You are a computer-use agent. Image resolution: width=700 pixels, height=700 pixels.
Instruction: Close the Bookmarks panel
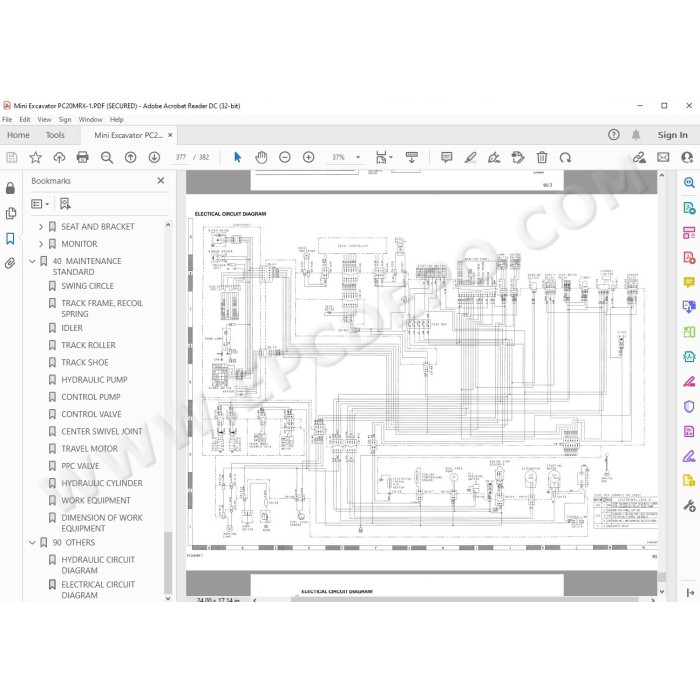[x=161, y=180]
